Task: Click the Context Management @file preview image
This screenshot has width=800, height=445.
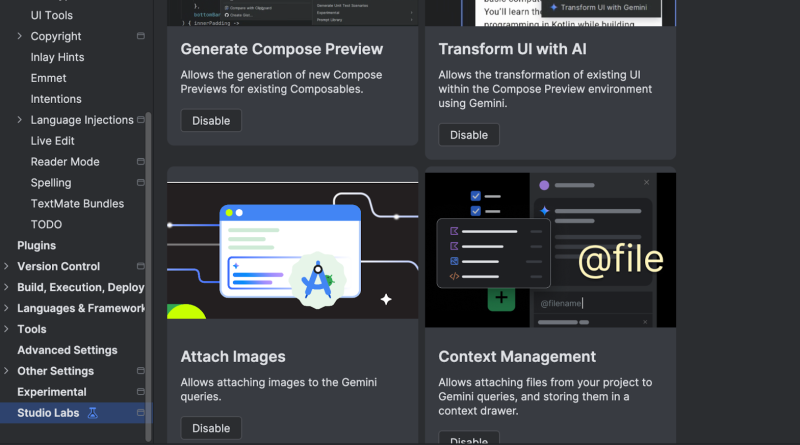Action: pyautogui.click(x=550, y=250)
